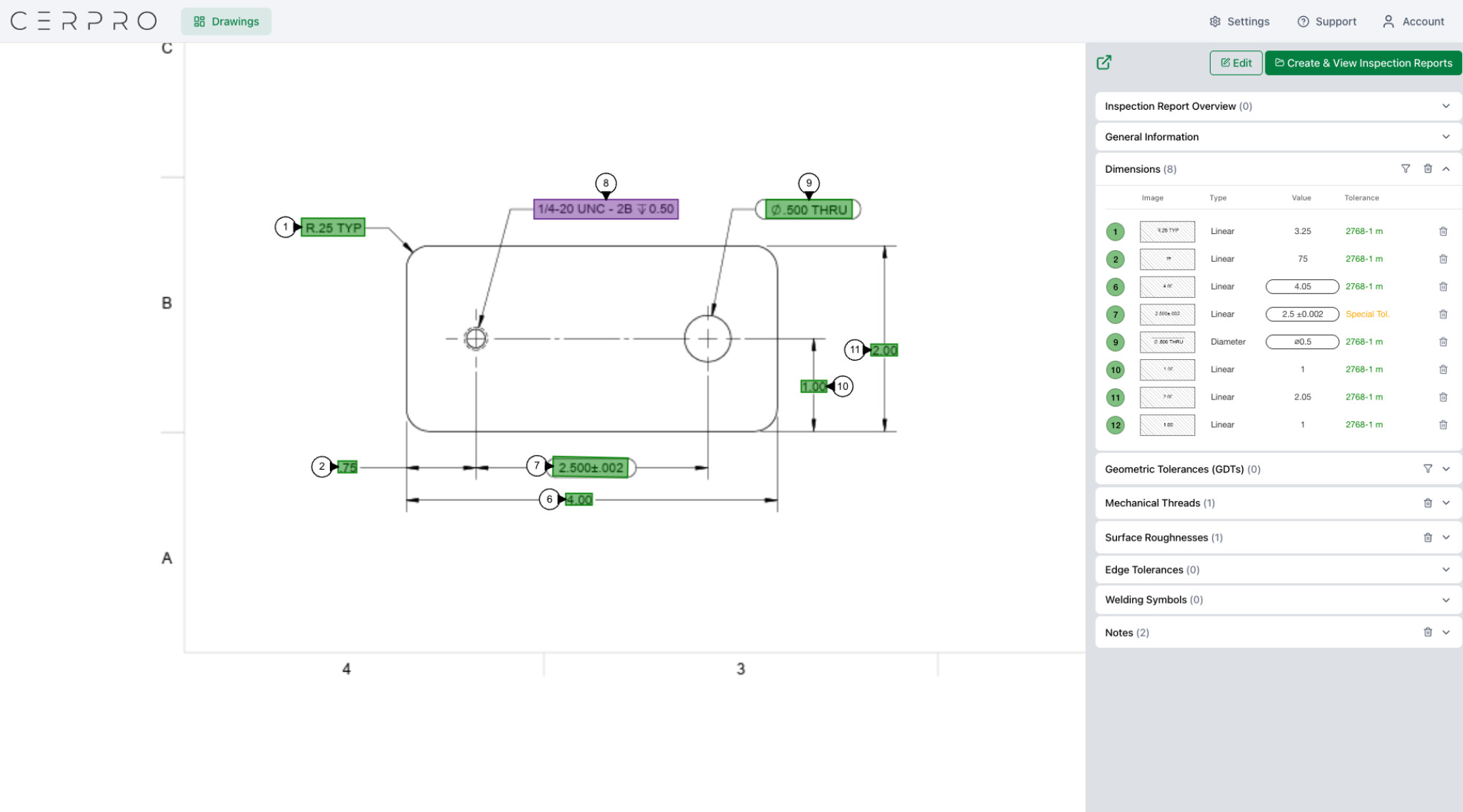Click the Geometric Tolerances filter icon
The height and width of the screenshot is (812, 1463).
point(1427,469)
